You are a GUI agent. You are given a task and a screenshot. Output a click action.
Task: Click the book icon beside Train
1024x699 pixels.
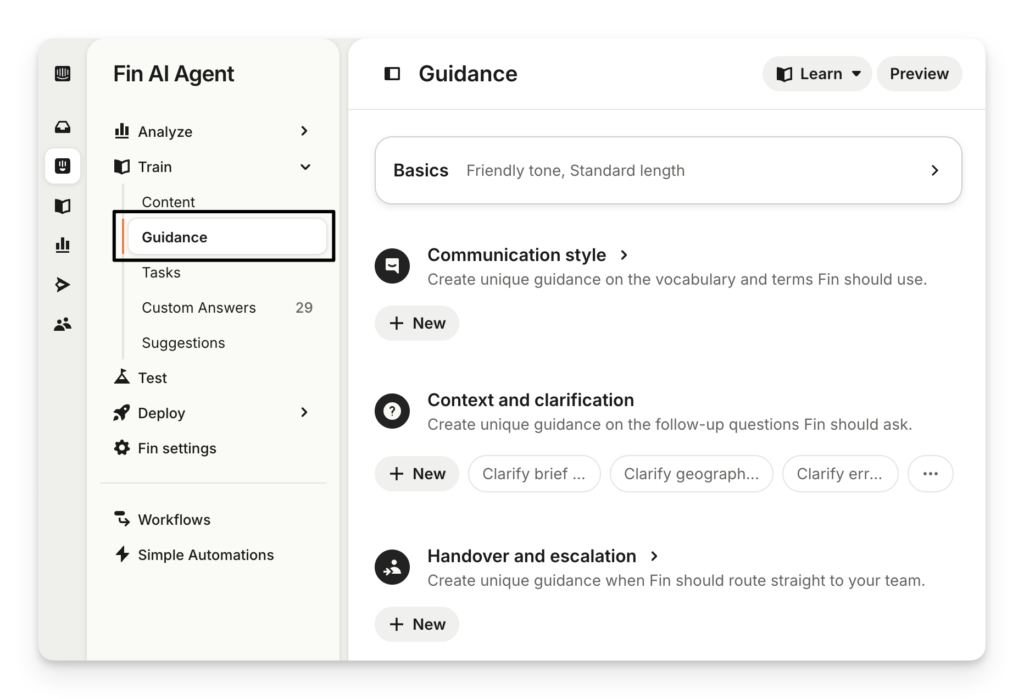pyautogui.click(x=122, y=167)
